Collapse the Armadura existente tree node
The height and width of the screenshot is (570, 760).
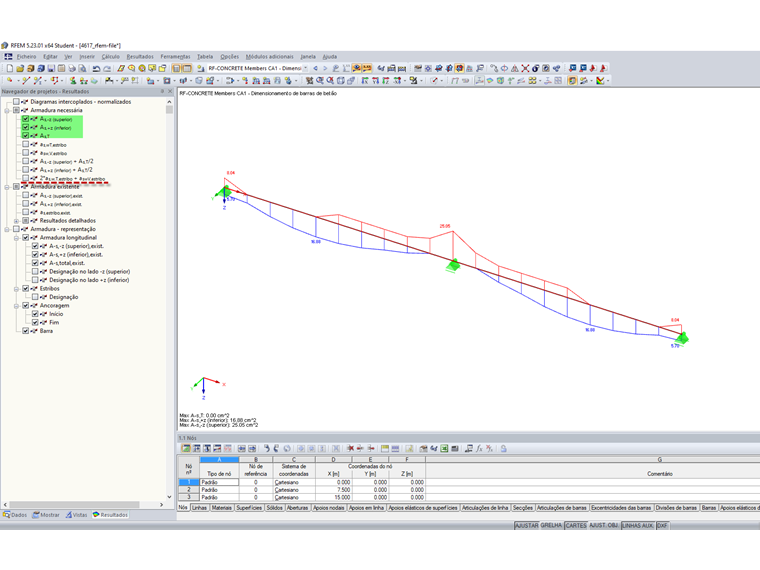click(x=7, y=187)
